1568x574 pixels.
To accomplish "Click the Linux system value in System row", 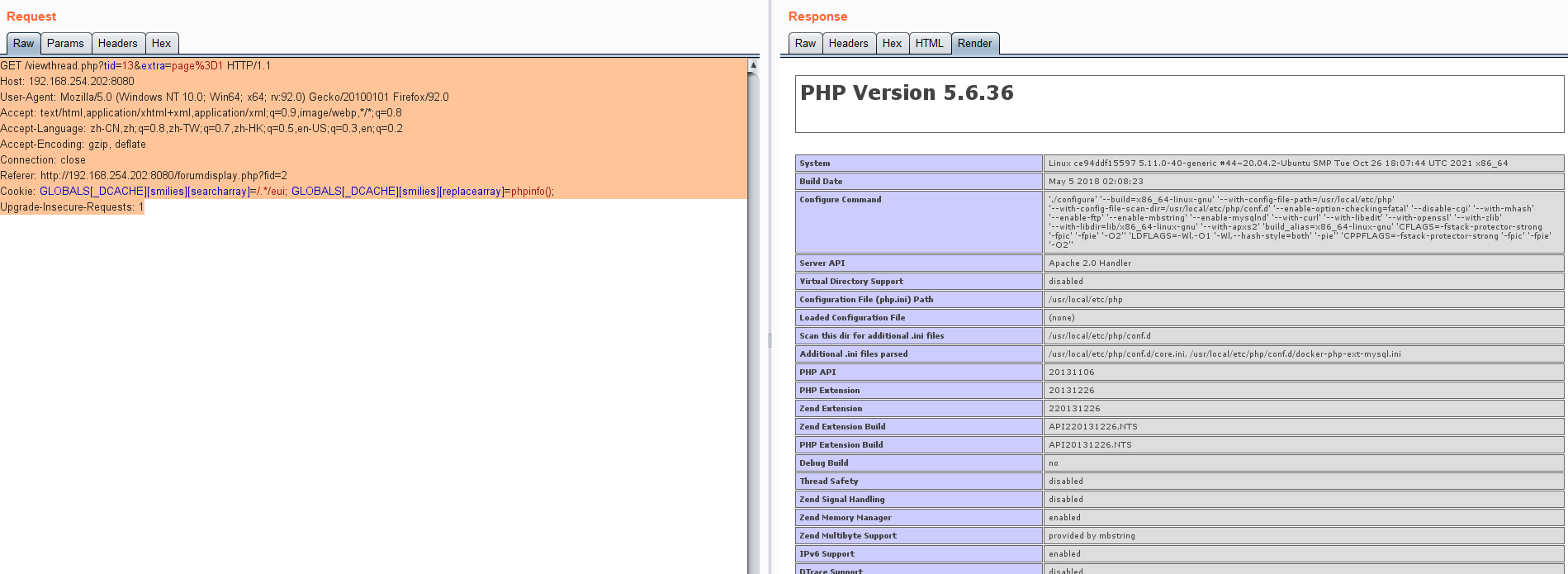I will (1278, 164).
